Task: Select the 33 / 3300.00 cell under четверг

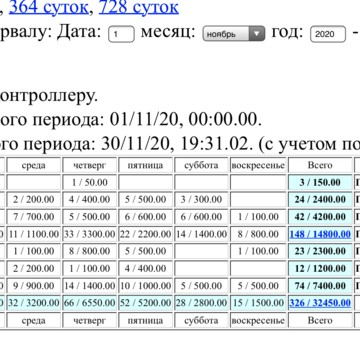Action: click(89, 234)
